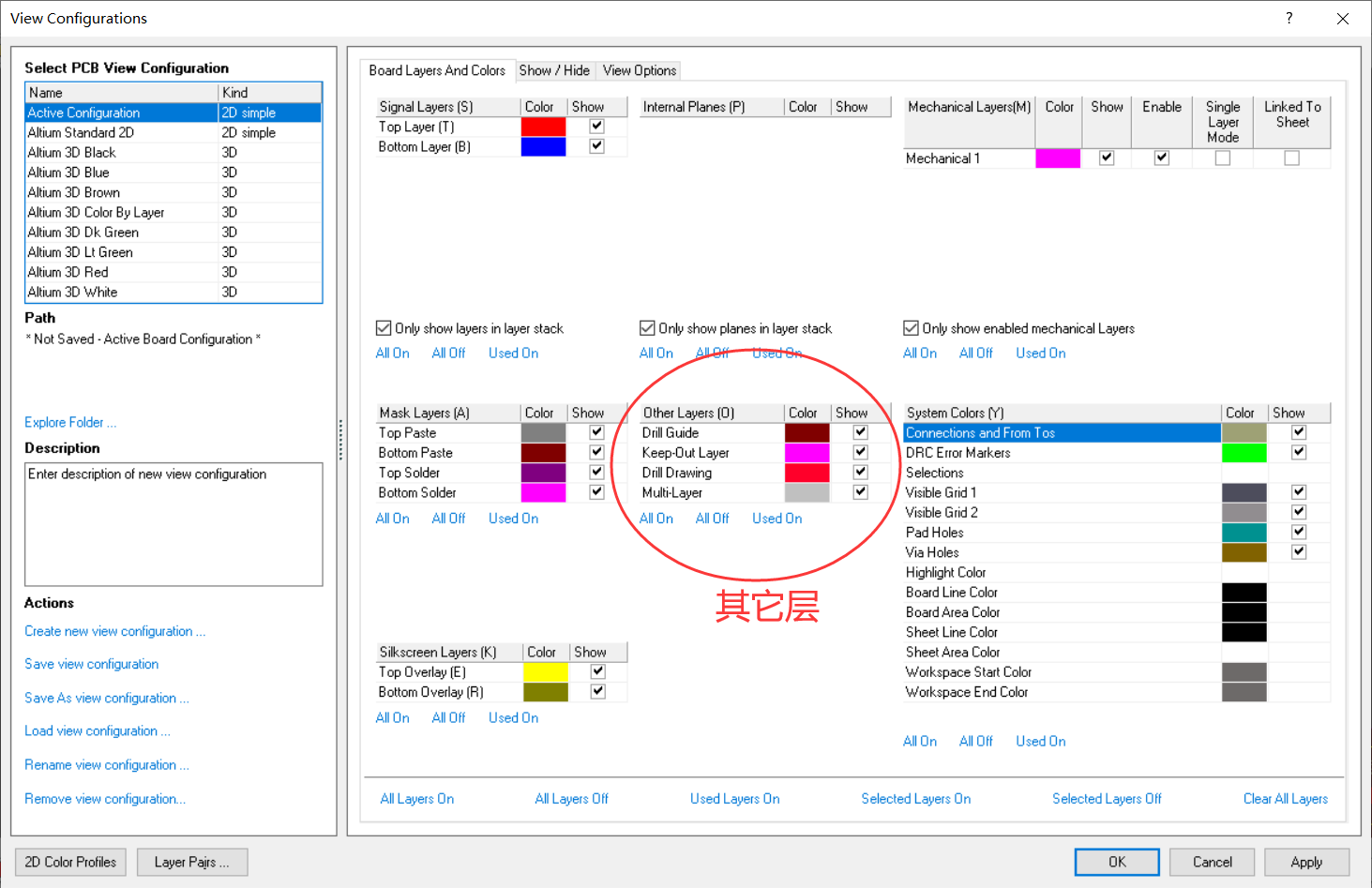
Task: Click Clear All Layers link
Action: tap(1286, 799)
